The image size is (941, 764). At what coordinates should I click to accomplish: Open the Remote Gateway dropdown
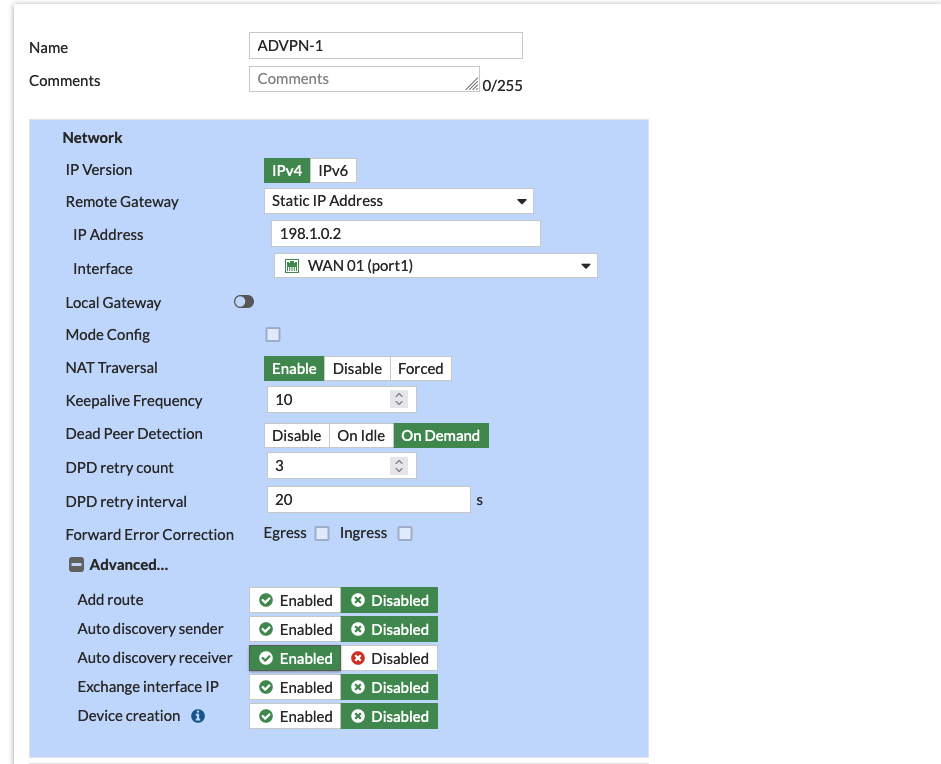[398, 201]
